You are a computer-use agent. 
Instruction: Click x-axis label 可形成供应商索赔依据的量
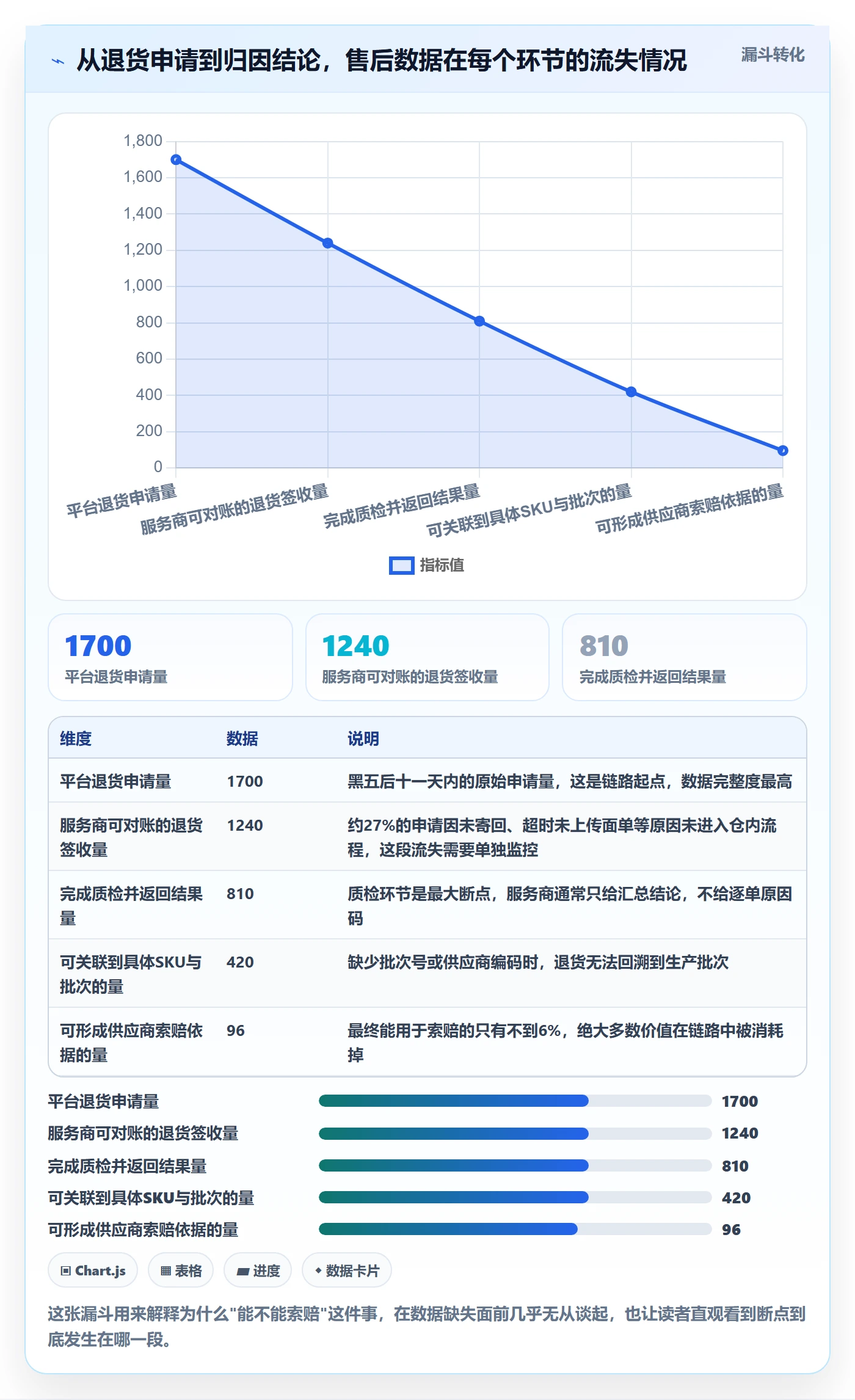689,508
